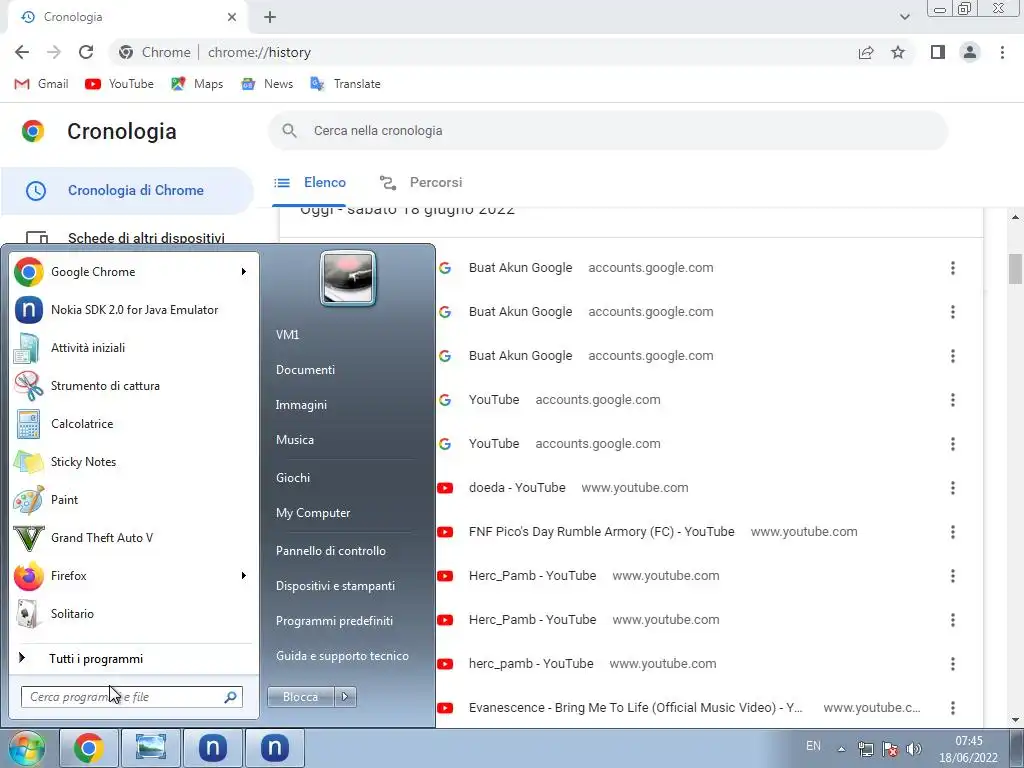Show hidden tray icons arrow
This screenshot has width=1024, height=768.
pyautogui.click(x=841, y=749)
